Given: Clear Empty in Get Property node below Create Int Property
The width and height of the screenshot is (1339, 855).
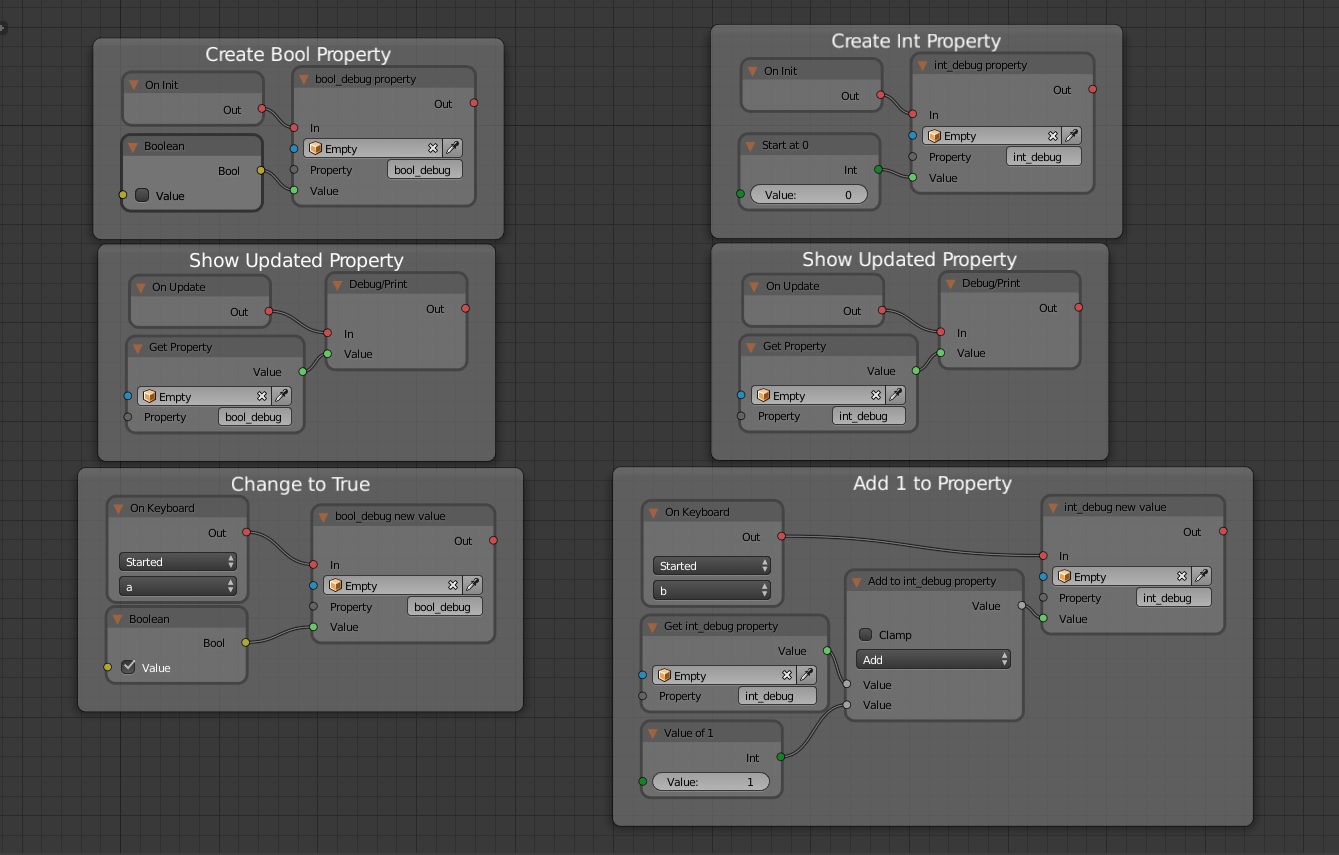Looking at the screenshot, I should point(876,395).
